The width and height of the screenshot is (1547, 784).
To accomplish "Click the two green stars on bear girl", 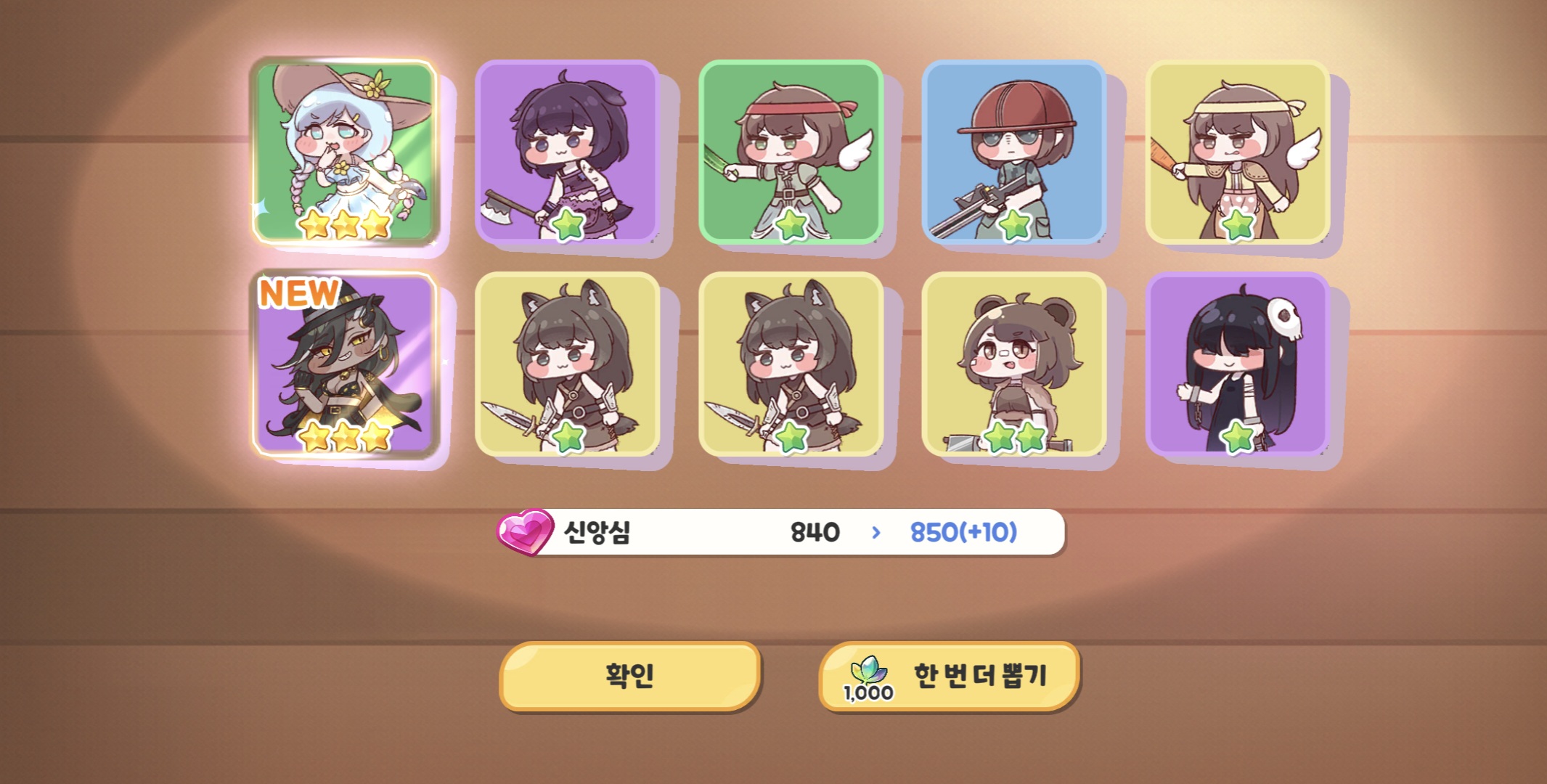I will point(1014,438).
